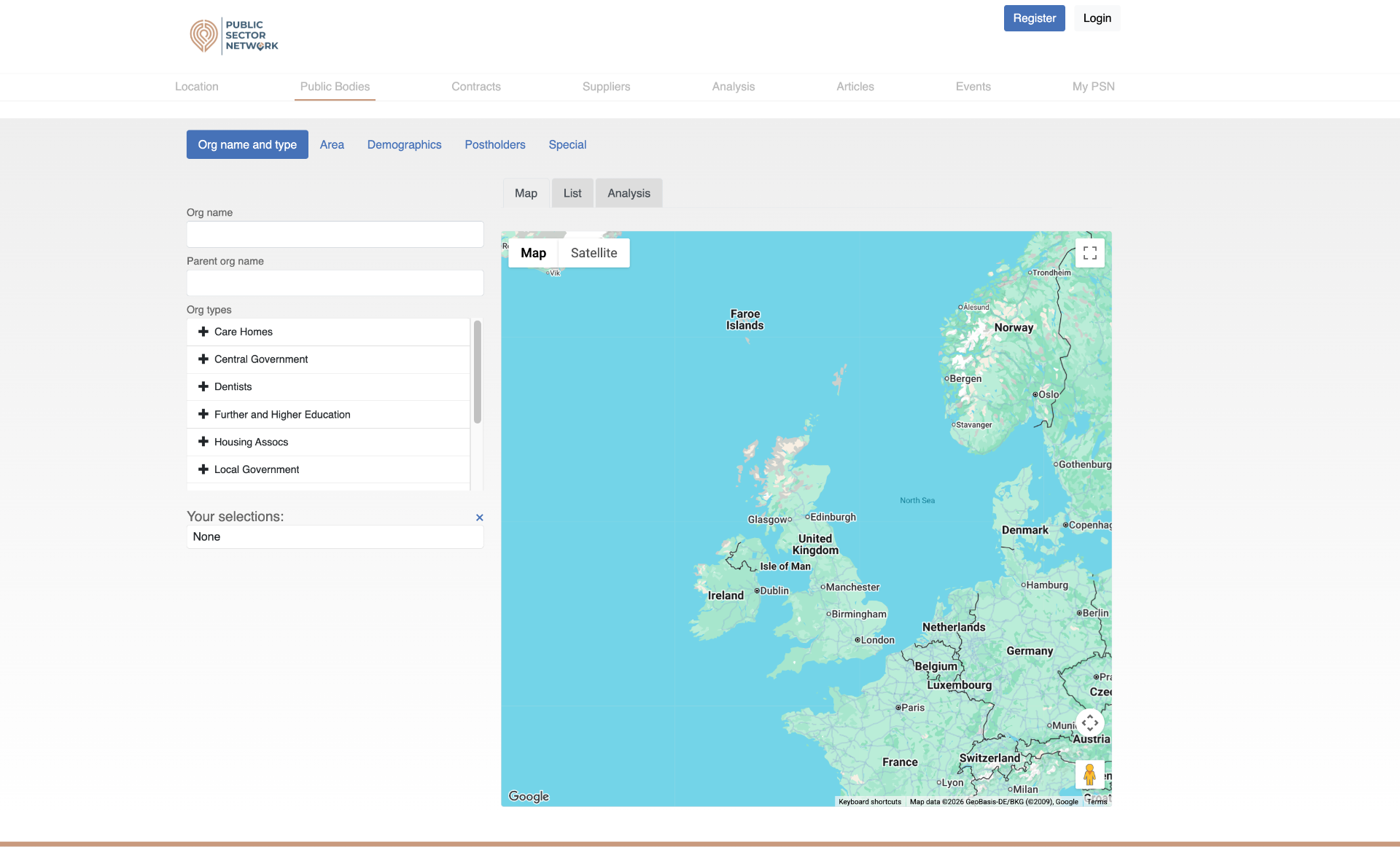1400x847 pixels.
Task: Select the Area filter tab
Action: (332, 144)
